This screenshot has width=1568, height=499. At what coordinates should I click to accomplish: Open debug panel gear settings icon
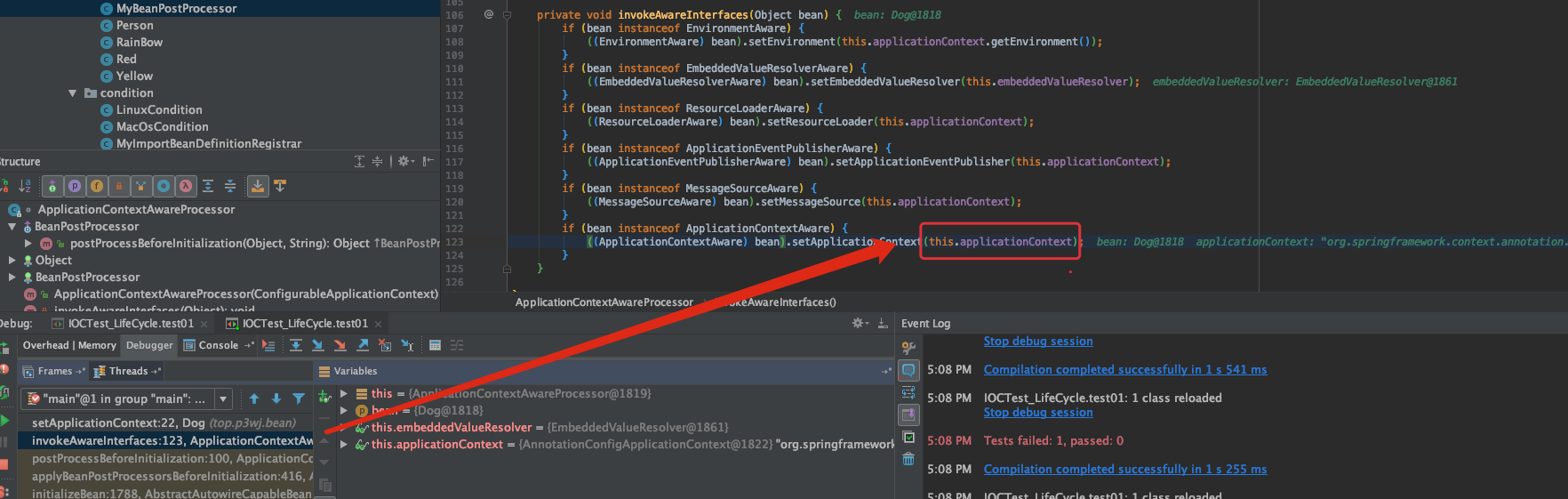859,323
